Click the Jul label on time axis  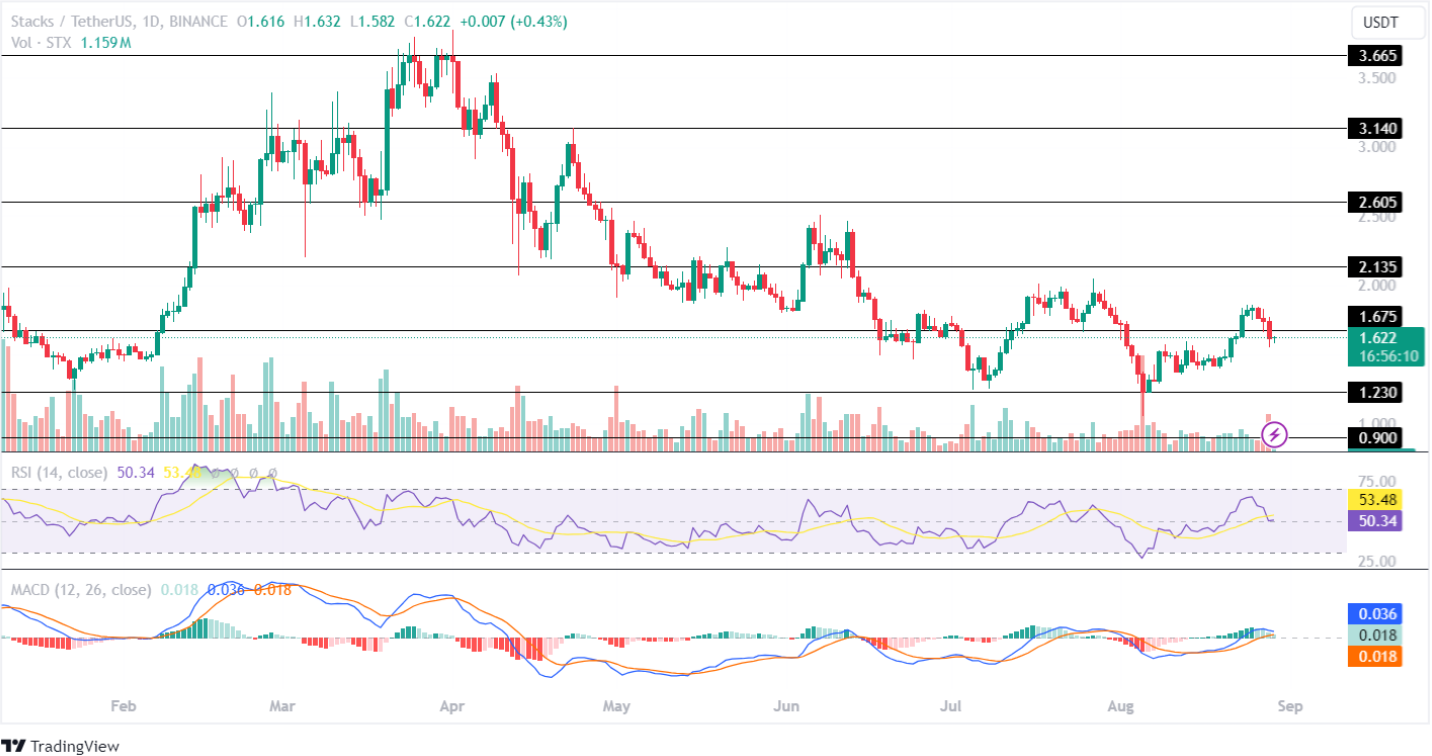click(x=951, y=707)
